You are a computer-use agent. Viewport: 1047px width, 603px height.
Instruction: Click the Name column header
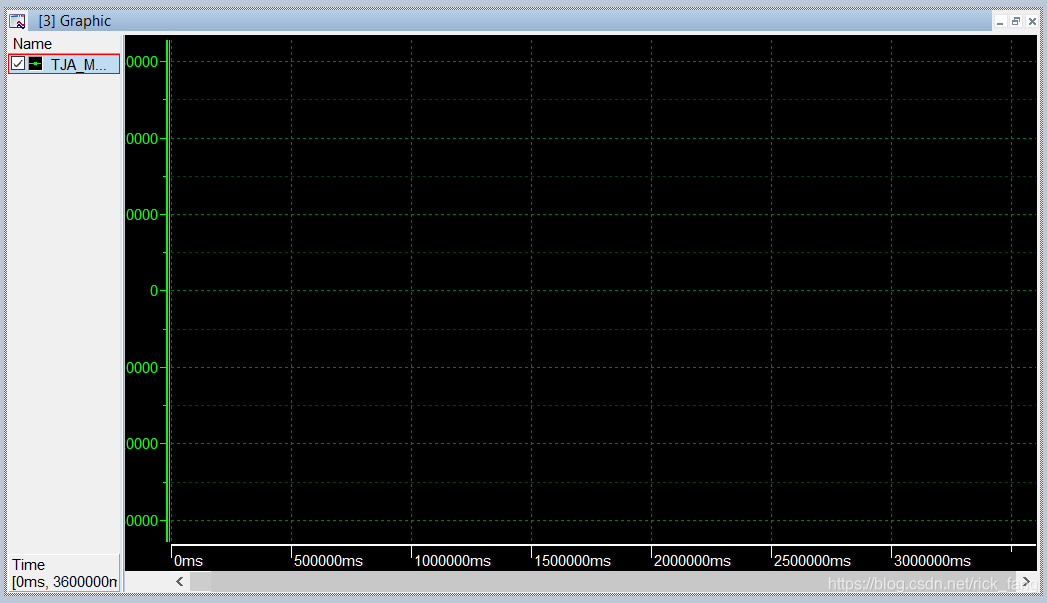point(32,44)
